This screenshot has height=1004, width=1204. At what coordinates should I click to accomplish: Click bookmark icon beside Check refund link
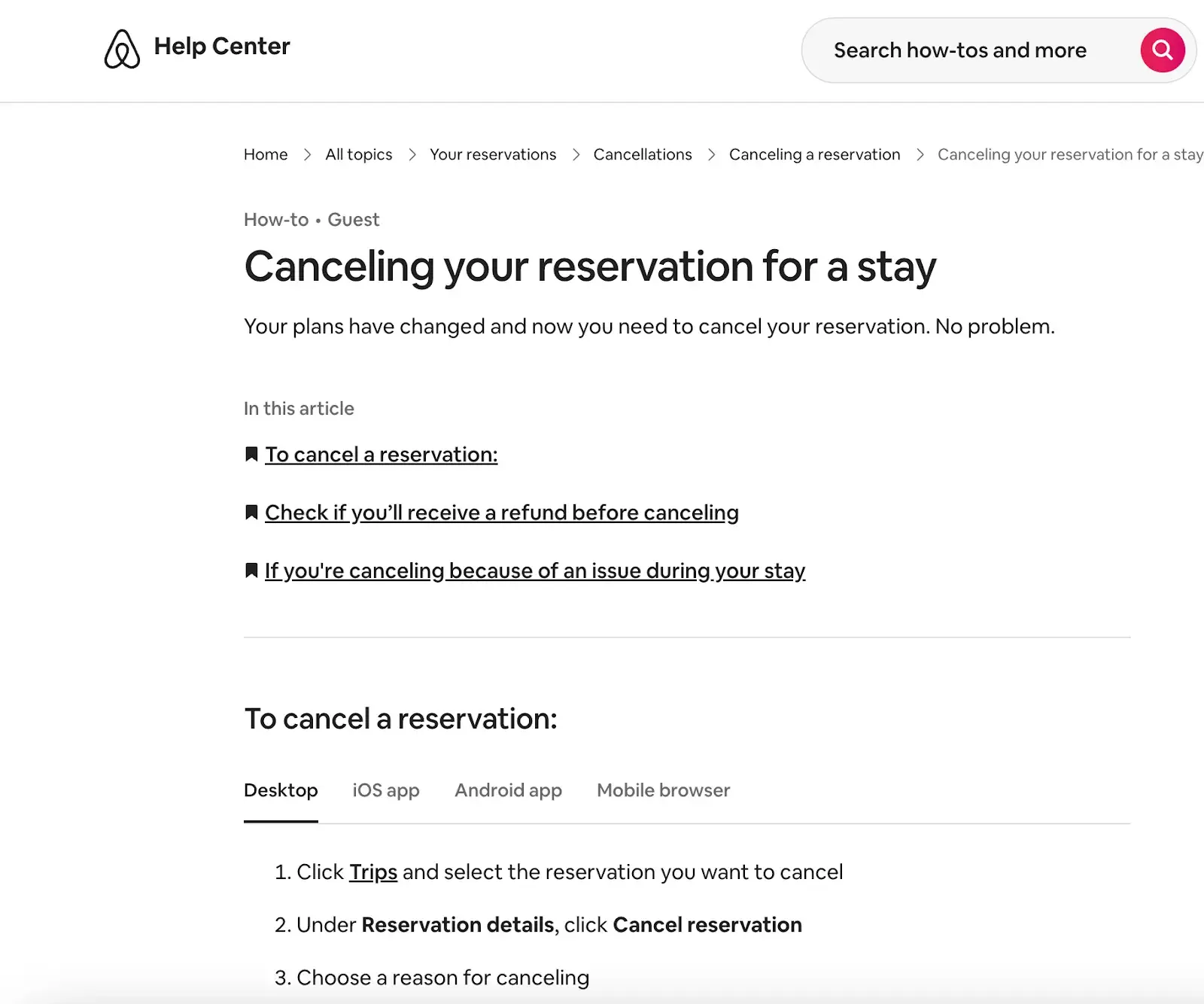point(251,513)
